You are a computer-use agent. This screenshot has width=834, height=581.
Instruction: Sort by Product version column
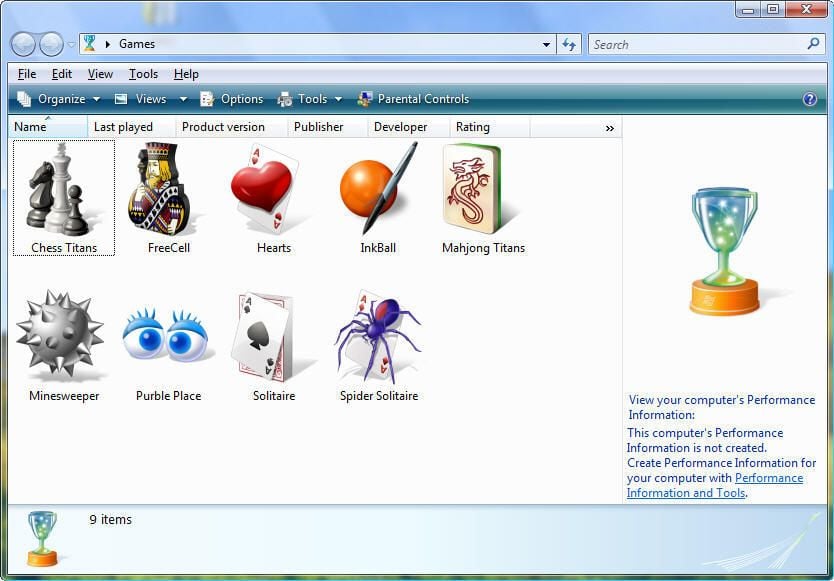[x=231, y=127]
